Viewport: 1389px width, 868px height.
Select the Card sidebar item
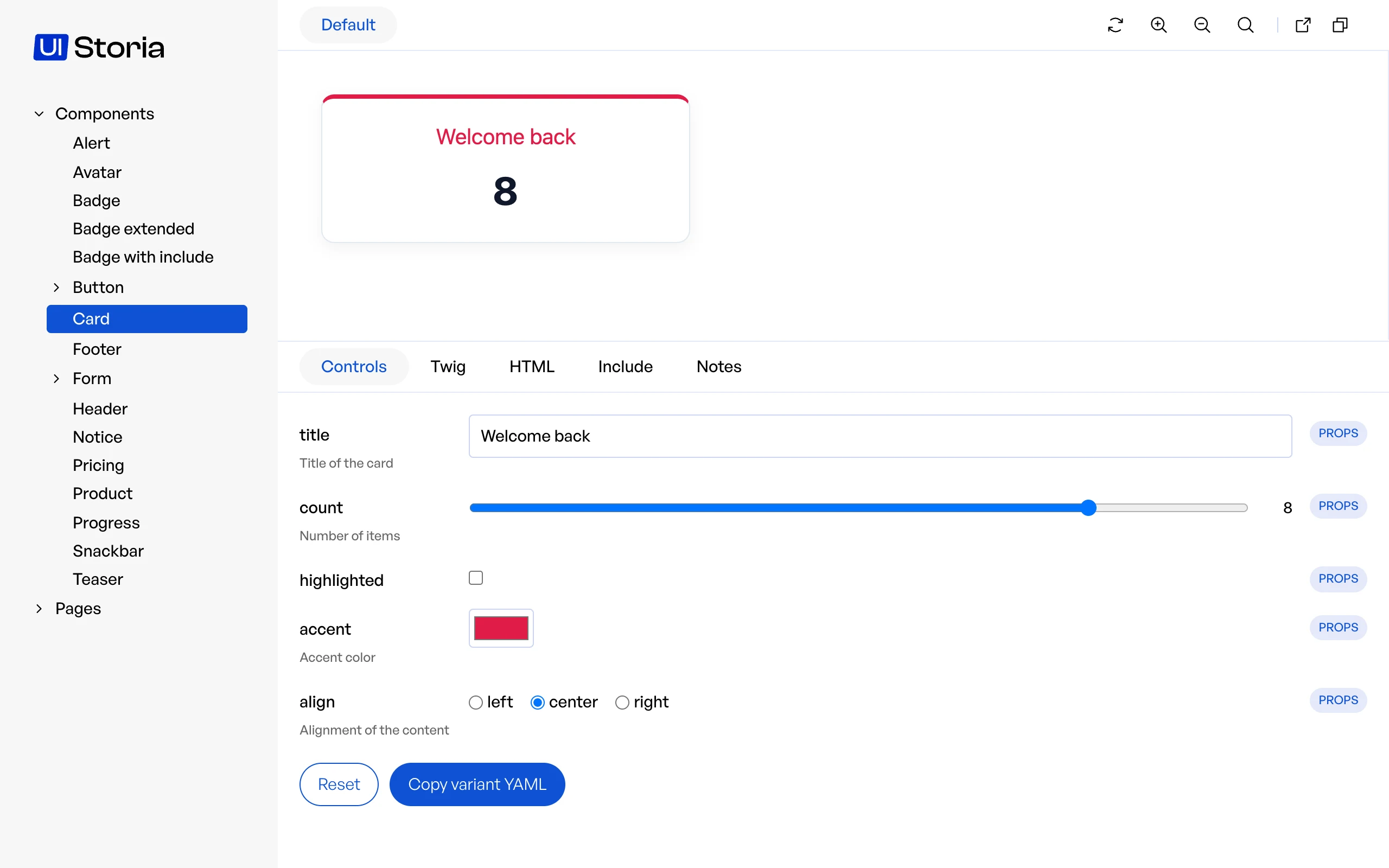147,318
